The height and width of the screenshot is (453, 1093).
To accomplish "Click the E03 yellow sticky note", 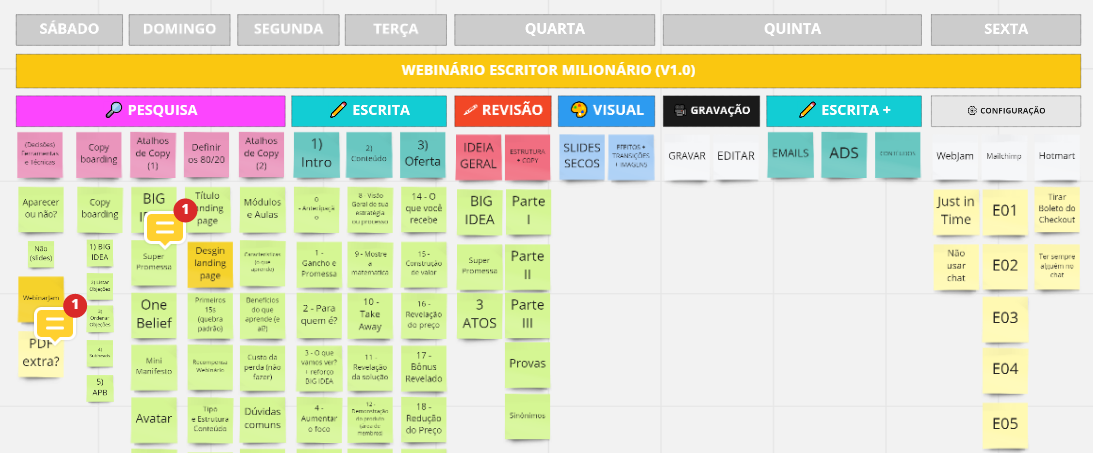I will click(1004, 318).
